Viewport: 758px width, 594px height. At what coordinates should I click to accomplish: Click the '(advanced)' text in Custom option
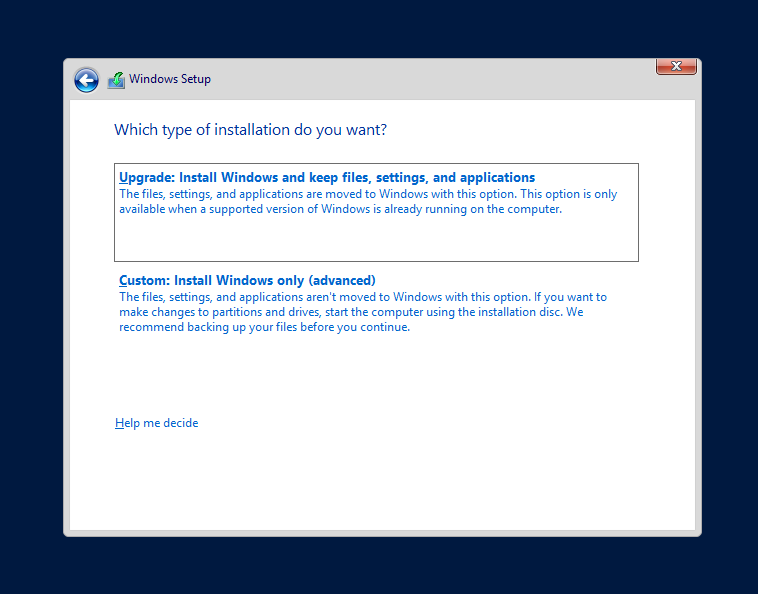coord(342,280)
